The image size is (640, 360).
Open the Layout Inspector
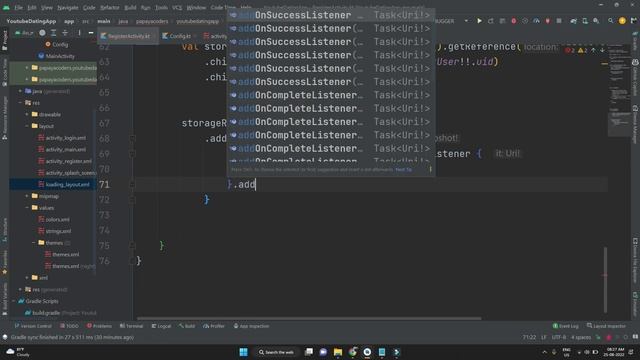point(606,326)
